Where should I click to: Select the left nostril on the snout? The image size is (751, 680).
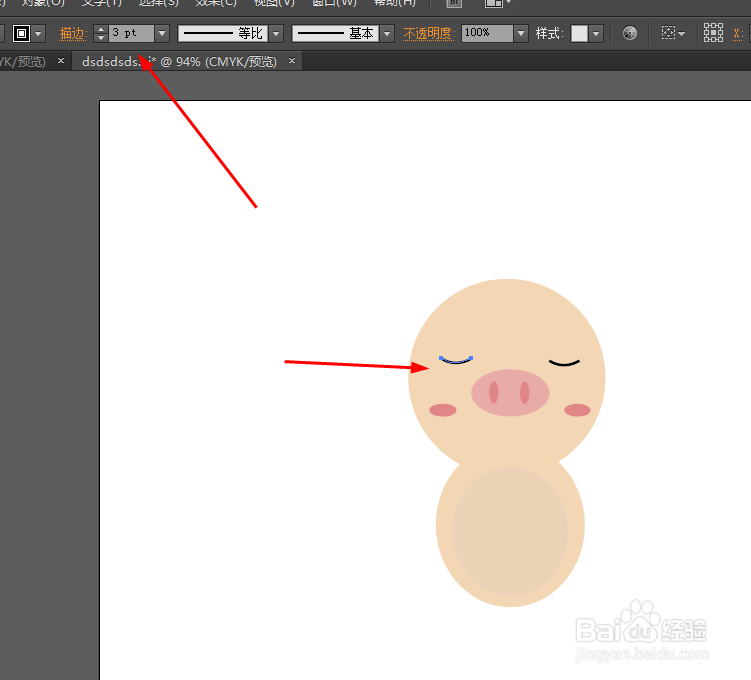494,393
